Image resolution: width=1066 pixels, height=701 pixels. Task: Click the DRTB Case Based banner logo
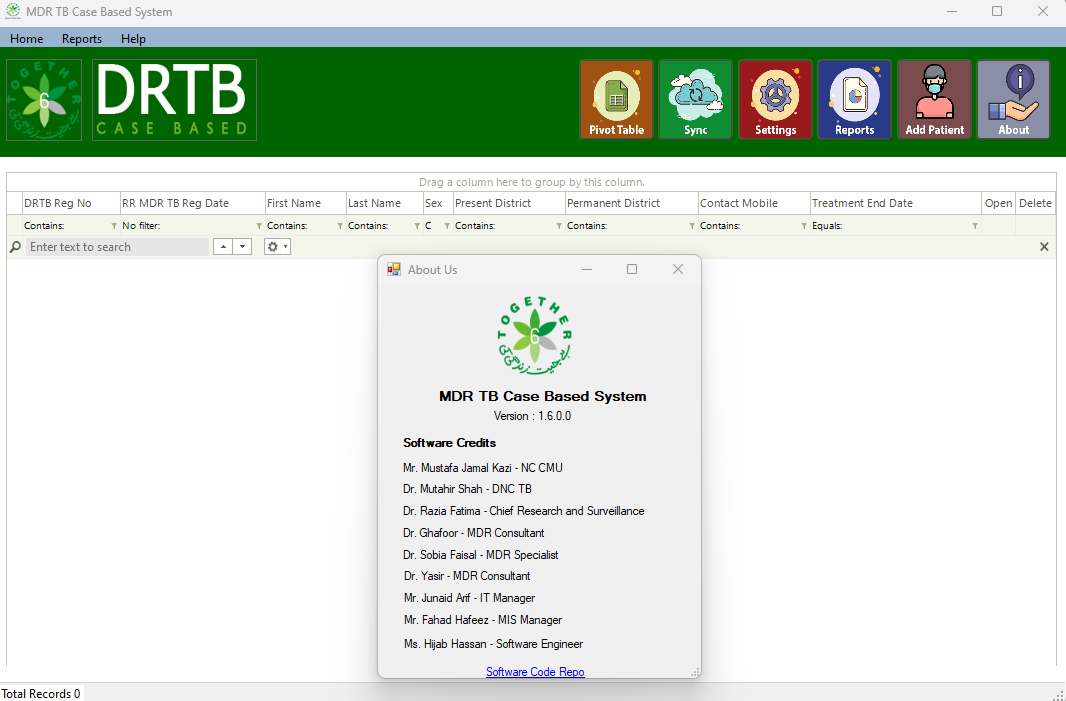(175, 100)
